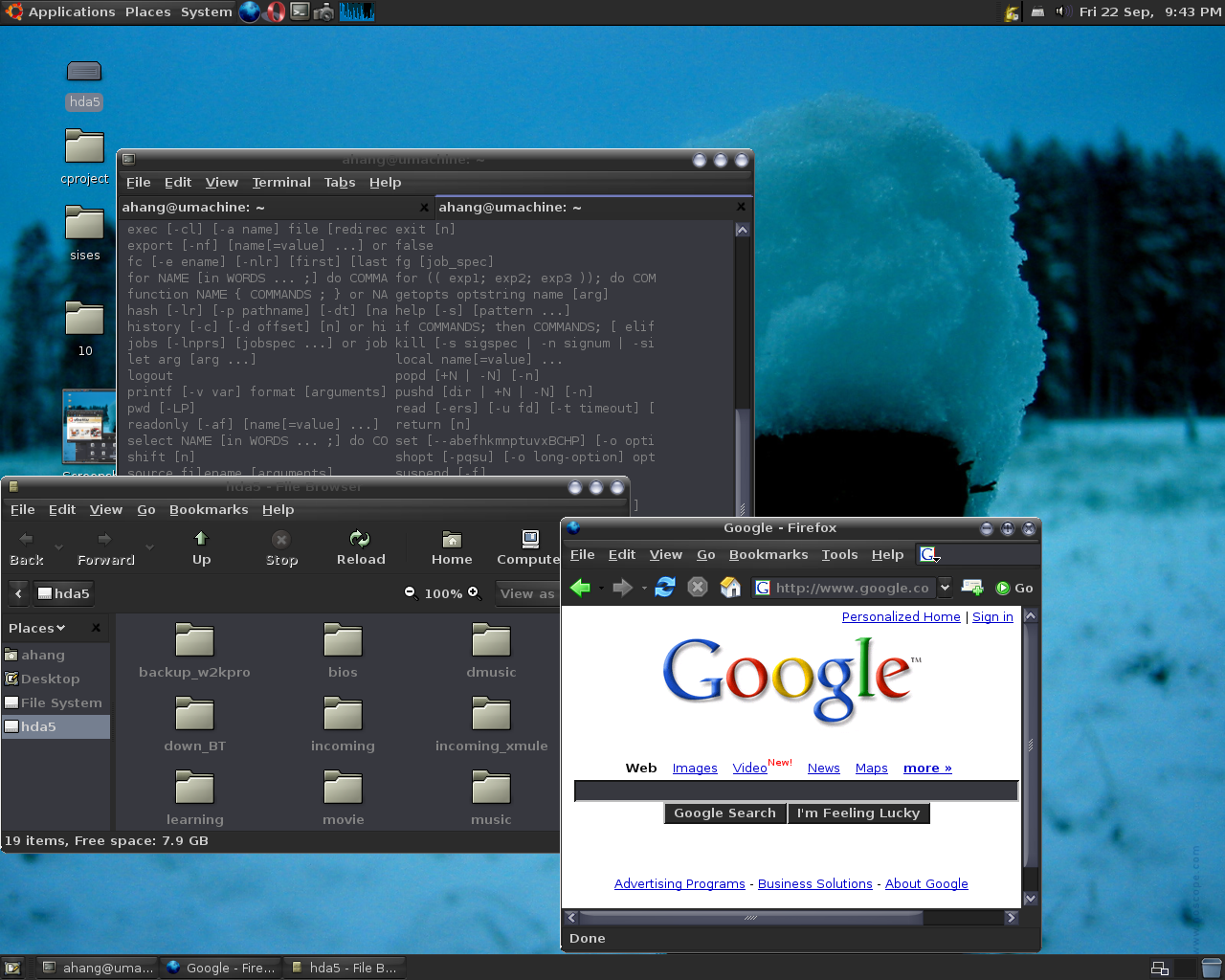
Task: Reload the page in Firefox
Action: coord(665,588)
